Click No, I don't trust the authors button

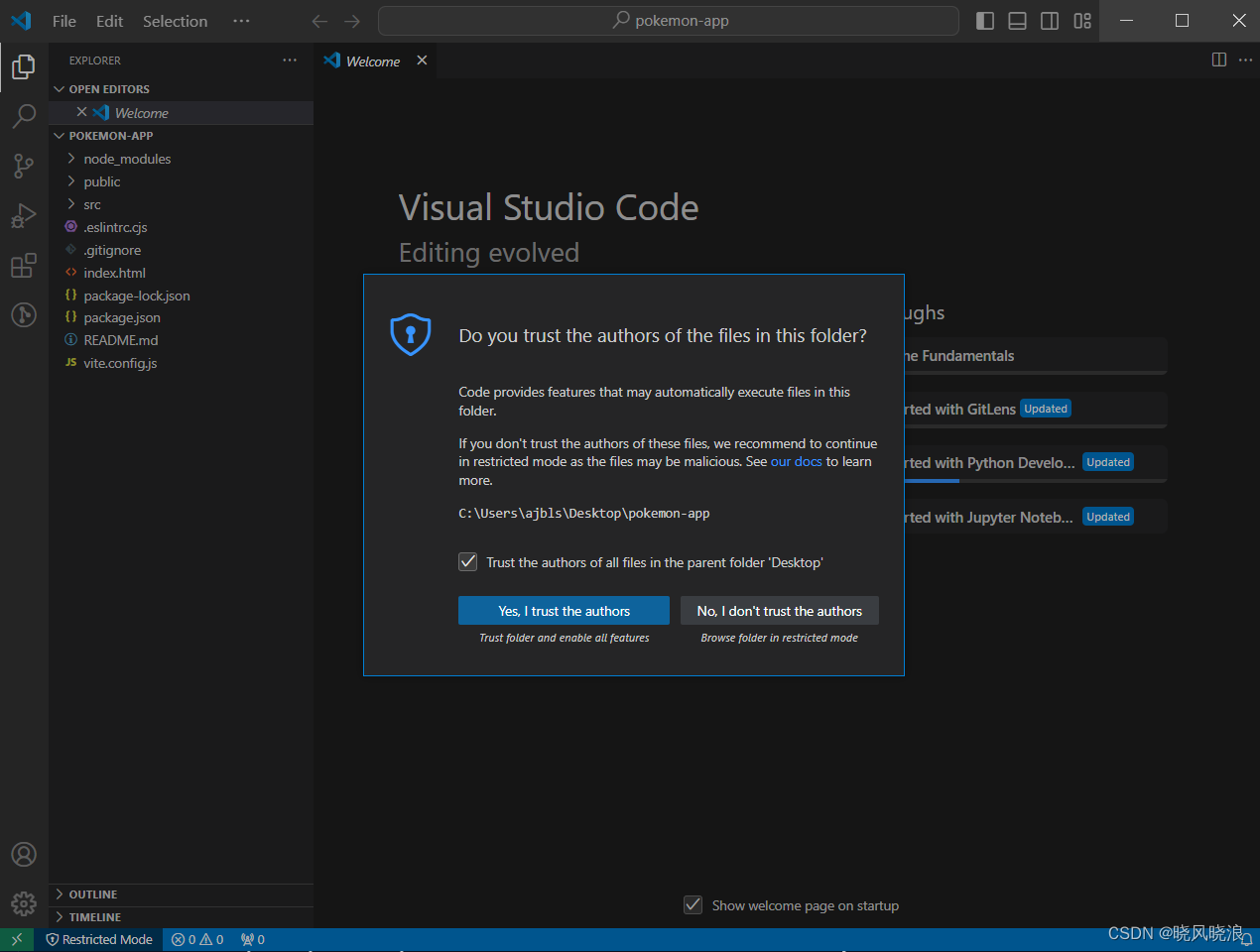[x=780, y=611]
